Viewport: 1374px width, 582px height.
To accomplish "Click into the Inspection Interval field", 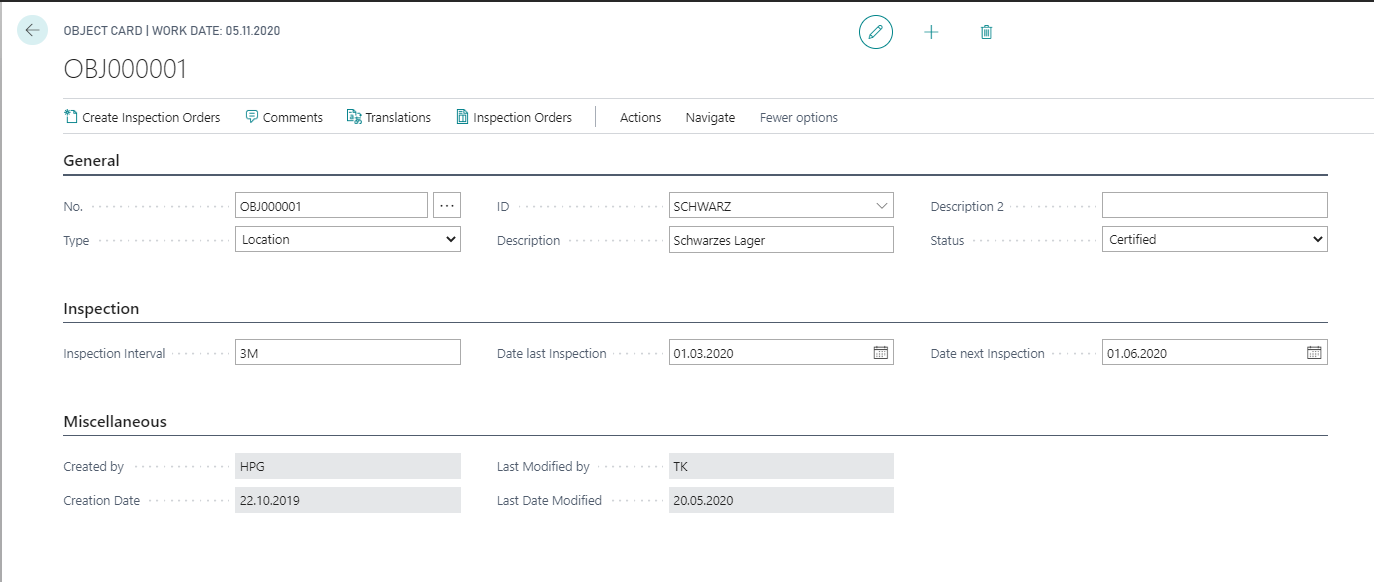I will (x=348, y=352).
